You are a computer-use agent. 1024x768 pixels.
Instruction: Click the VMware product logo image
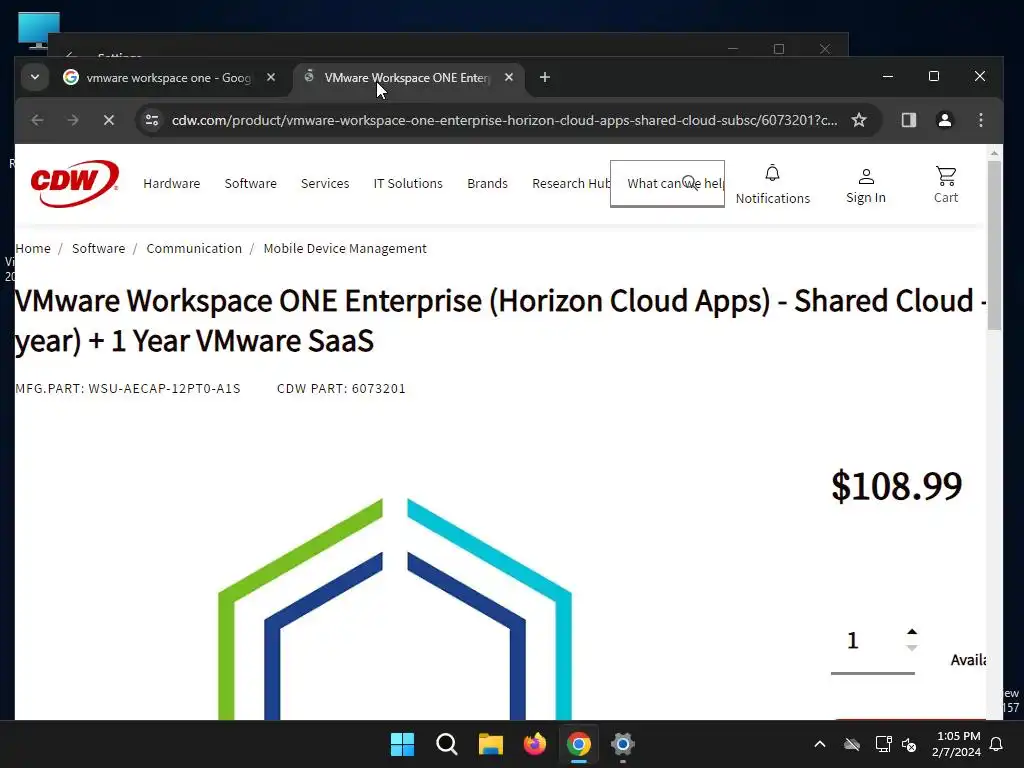(x=394, y=609)
